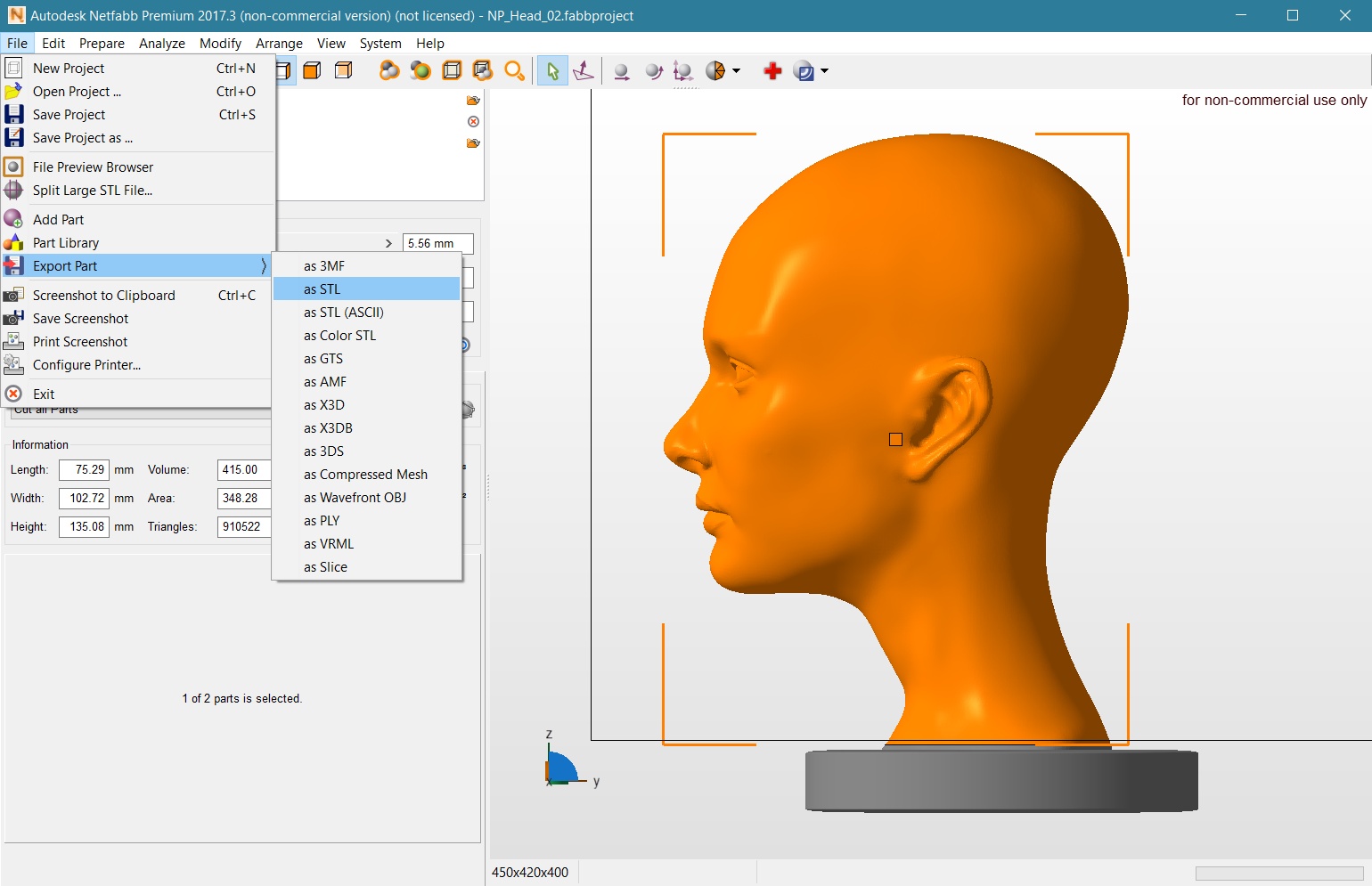Click the align to bottom plane icon

coord(584,71)
